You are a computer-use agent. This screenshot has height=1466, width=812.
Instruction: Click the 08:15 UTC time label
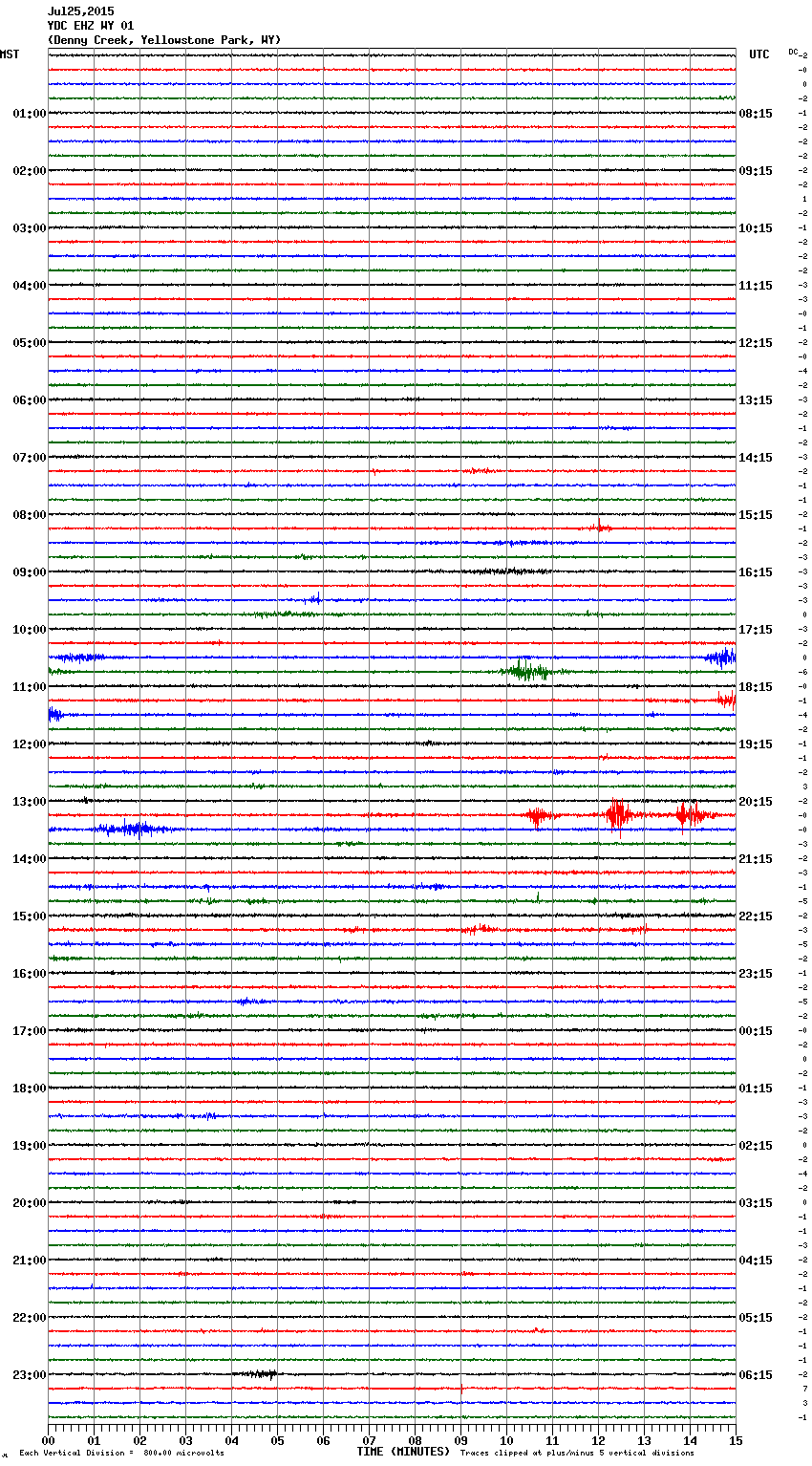coord(756,114)
